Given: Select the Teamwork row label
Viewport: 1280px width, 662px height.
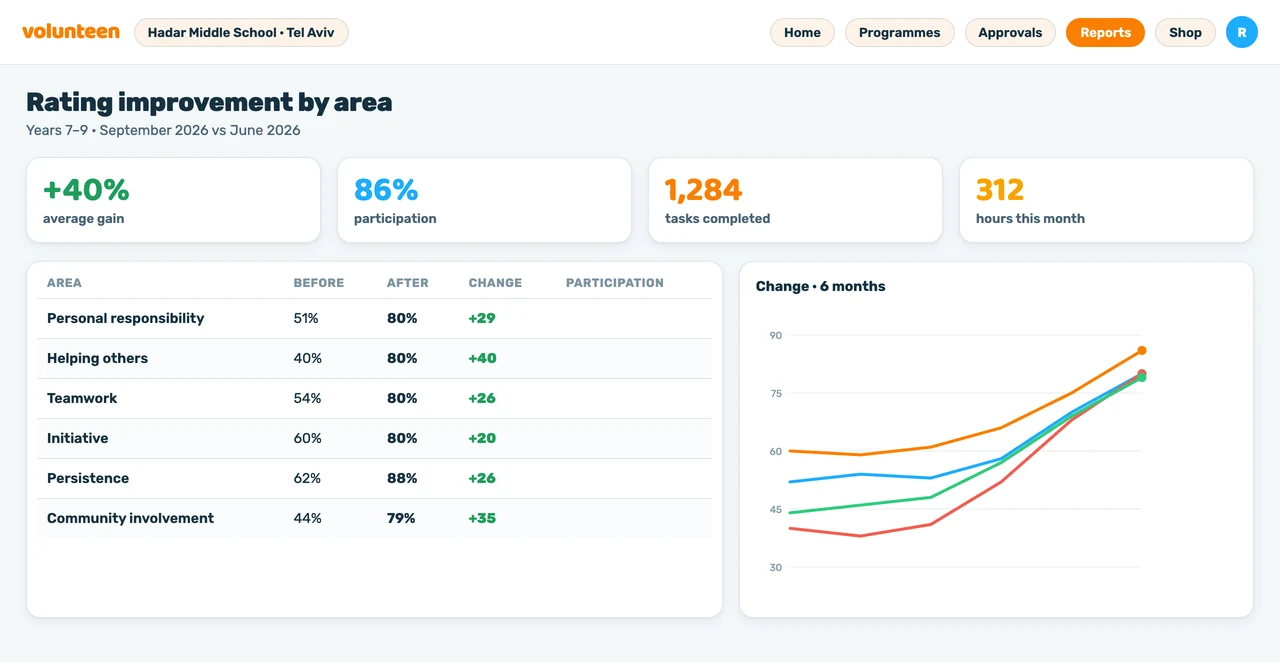Looking at the screenshot, I should (x=82, y=398).
